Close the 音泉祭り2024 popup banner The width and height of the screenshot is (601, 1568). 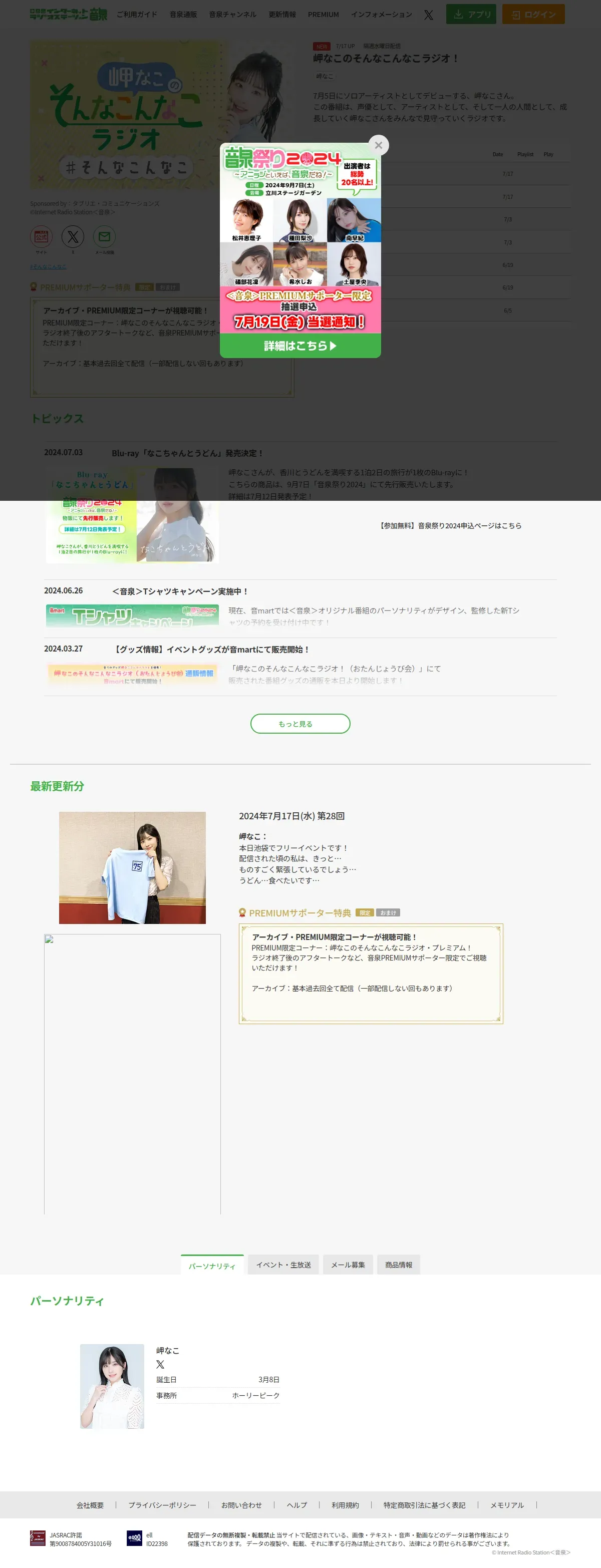(x=378, y=145)
